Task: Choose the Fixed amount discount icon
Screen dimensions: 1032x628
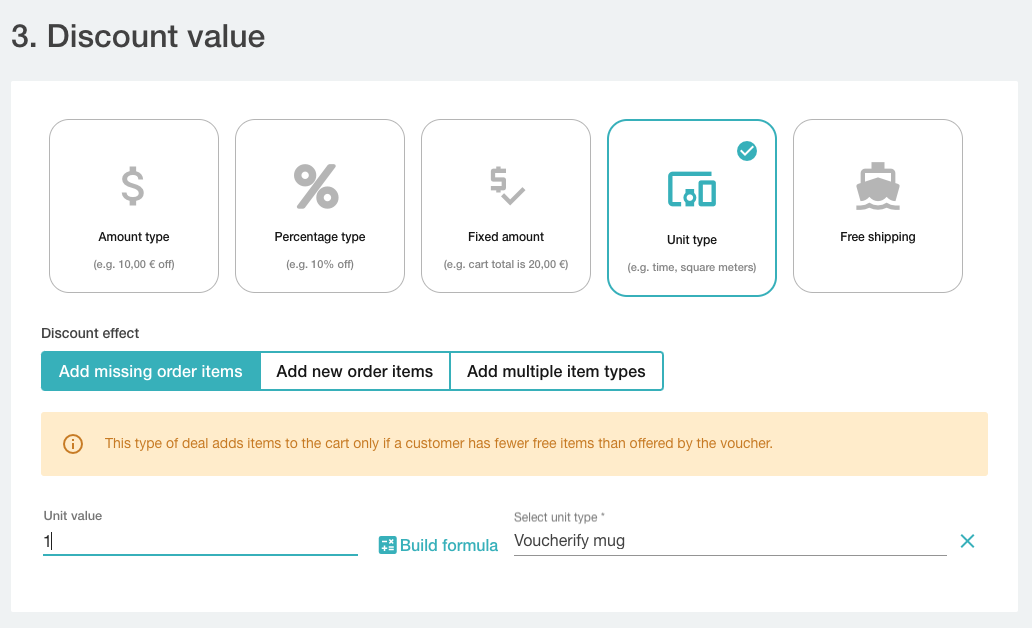Action: [x=505, y=186]
